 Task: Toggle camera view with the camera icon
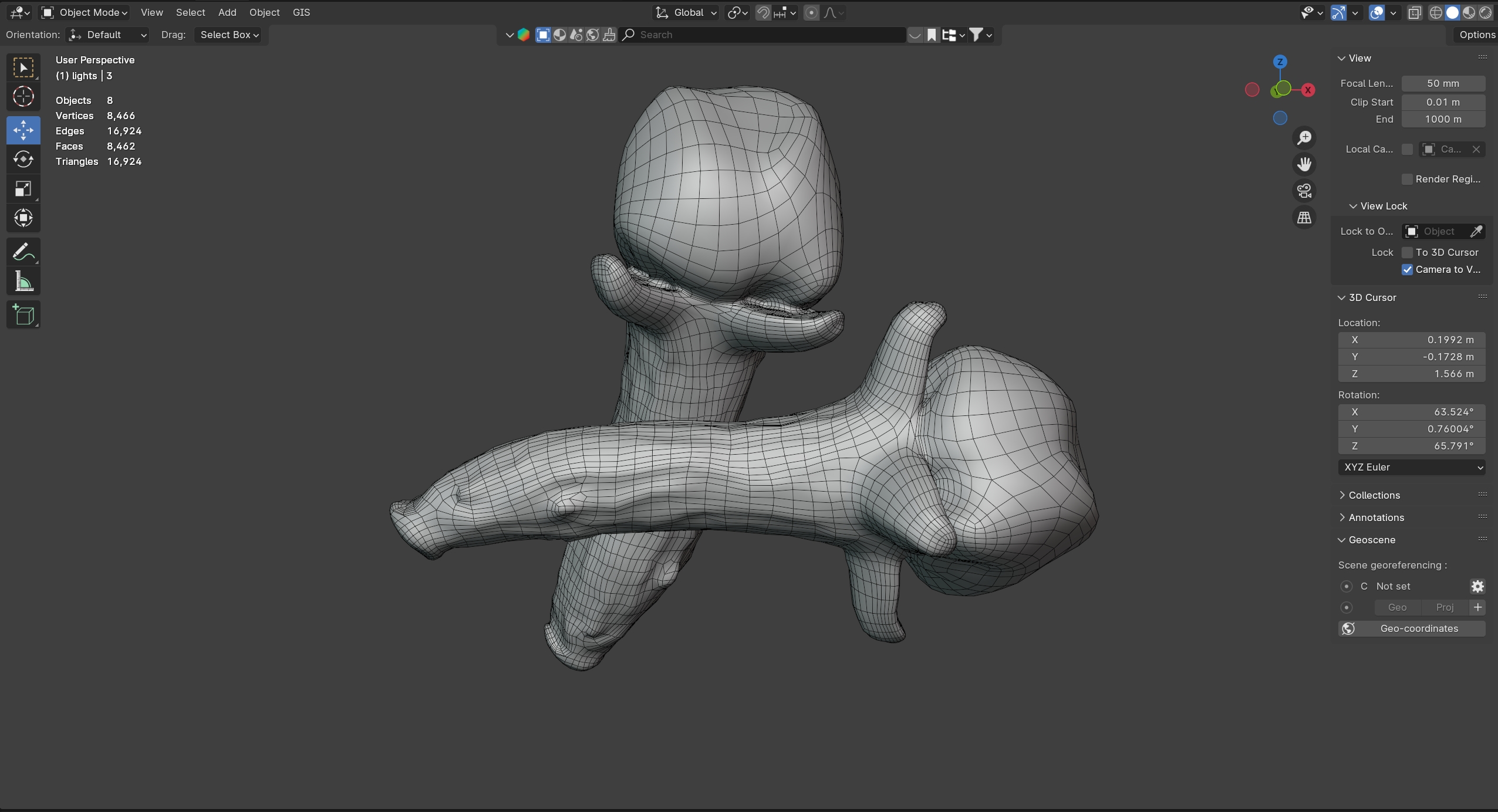point(1304,191)
